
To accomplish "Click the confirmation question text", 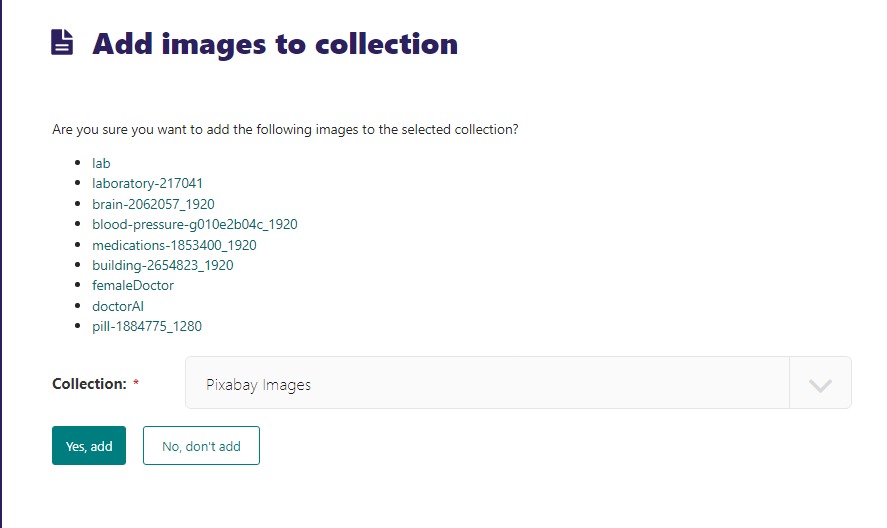I will tap(285, 130).
